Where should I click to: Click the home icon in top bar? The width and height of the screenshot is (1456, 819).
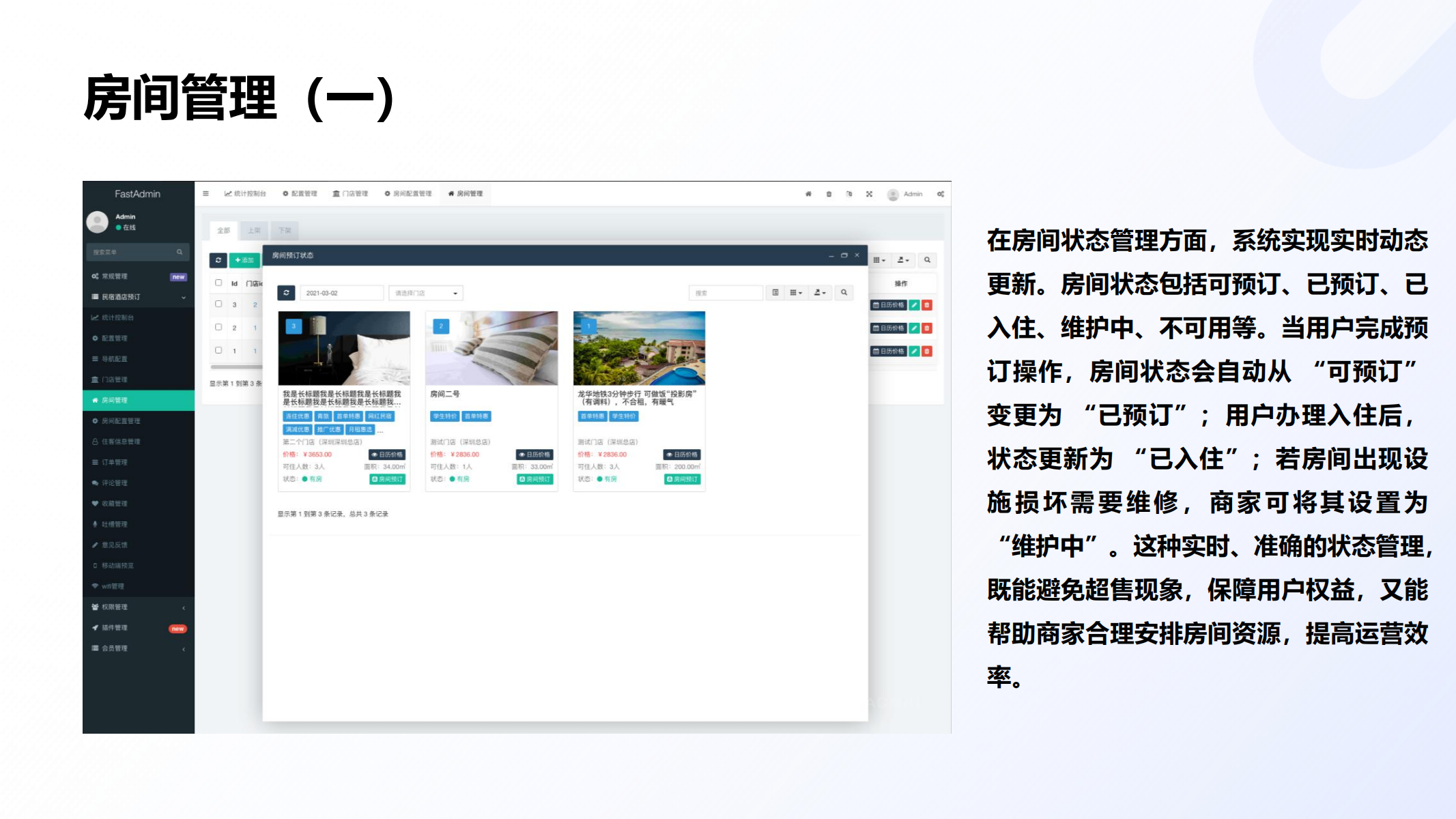point(808,194)
